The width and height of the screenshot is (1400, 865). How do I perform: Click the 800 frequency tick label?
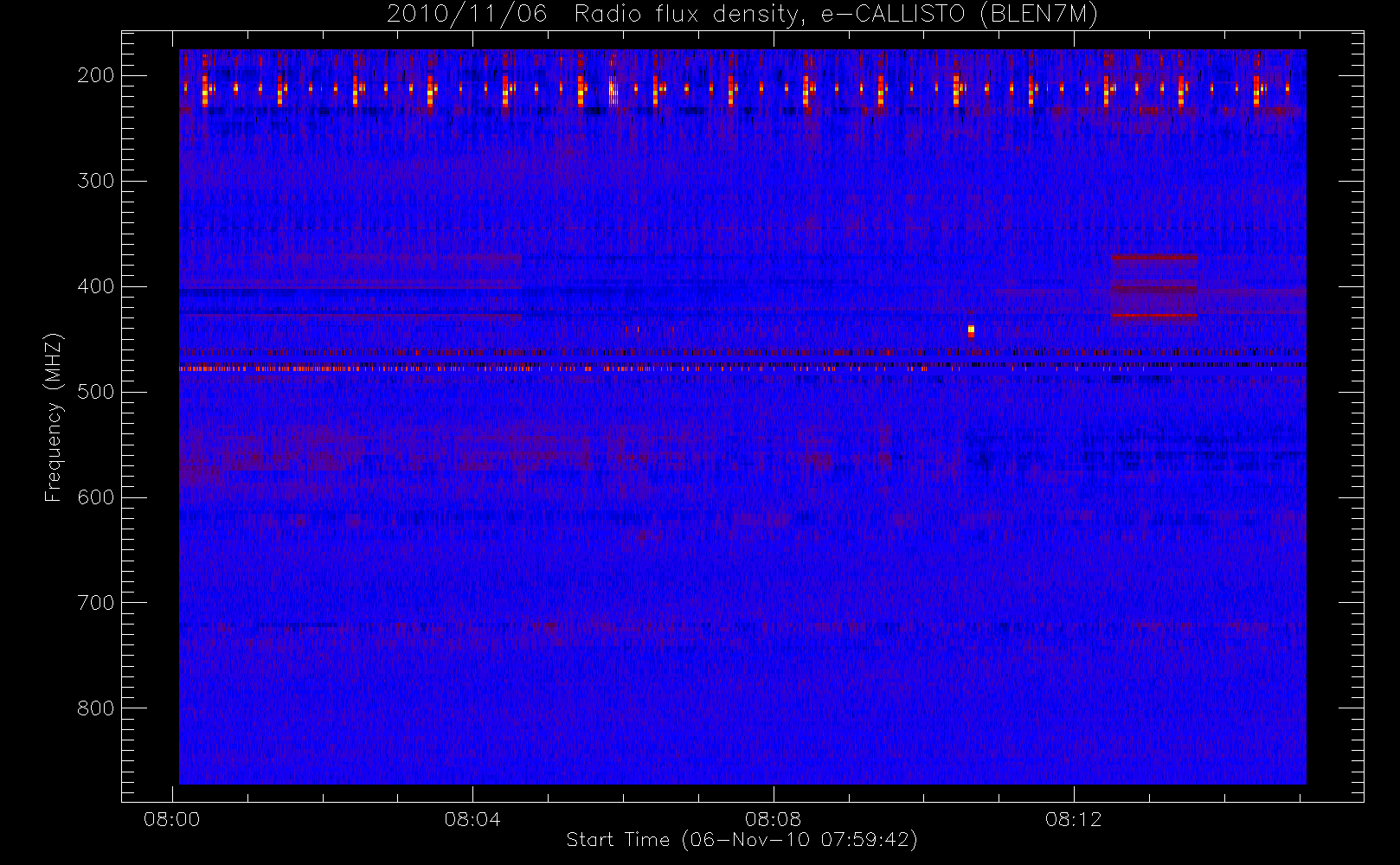click(96, 708)
